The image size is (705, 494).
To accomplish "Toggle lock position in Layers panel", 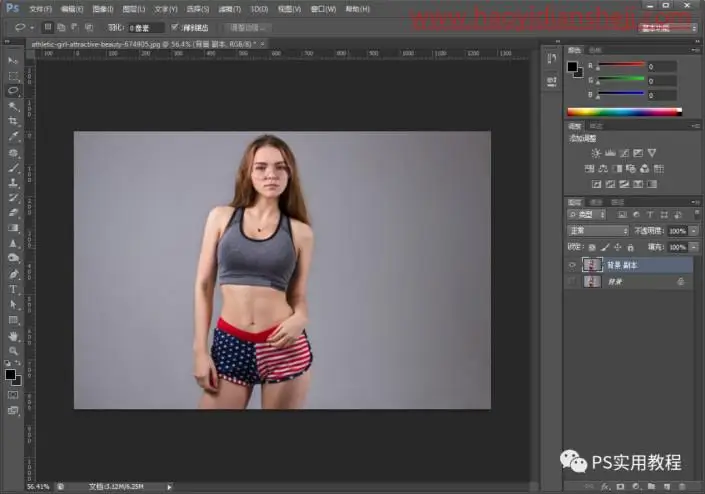I will pyautogui.click(x=618, y=247).
